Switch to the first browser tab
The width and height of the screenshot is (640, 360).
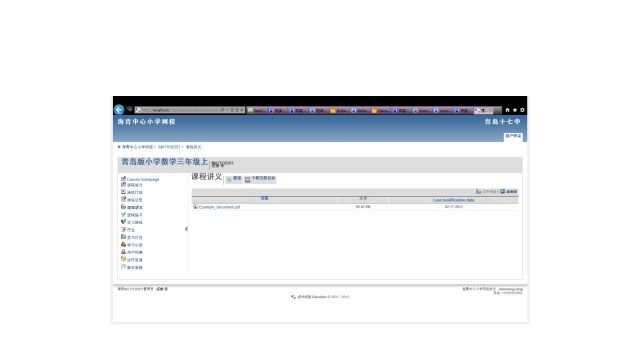click(x=257, y=110)
